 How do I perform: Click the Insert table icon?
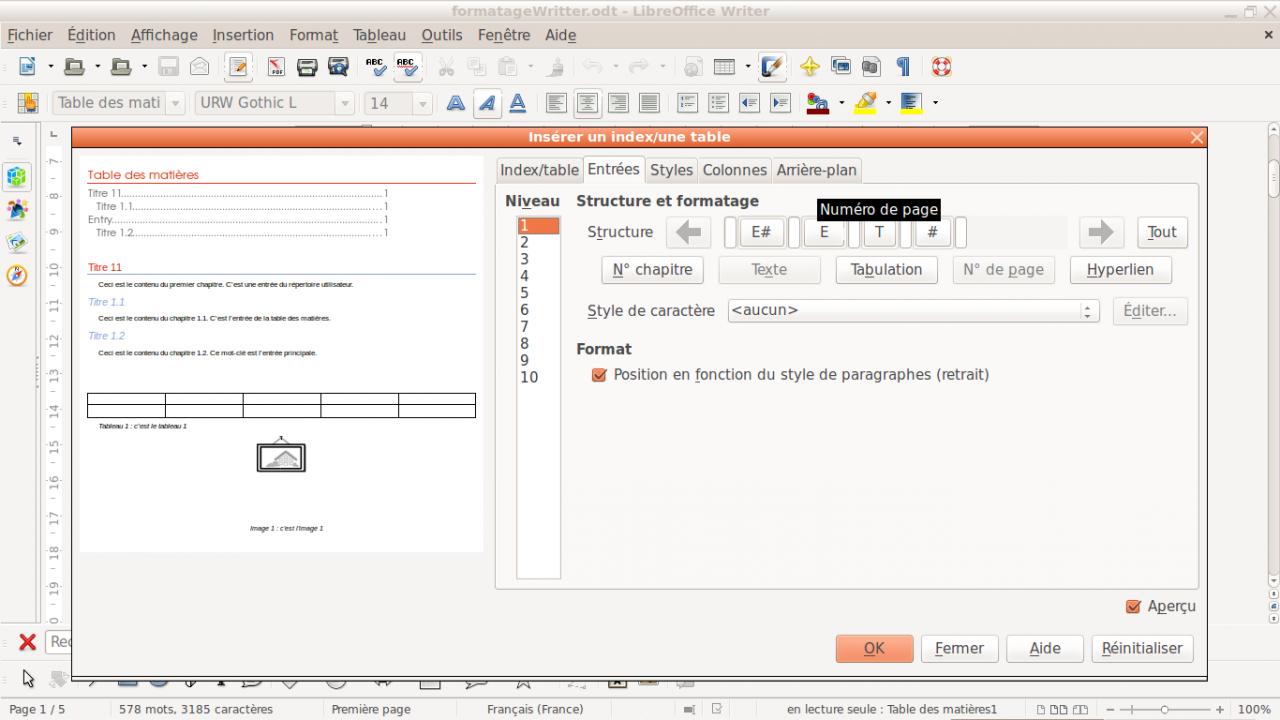click(x=723, y=67)
